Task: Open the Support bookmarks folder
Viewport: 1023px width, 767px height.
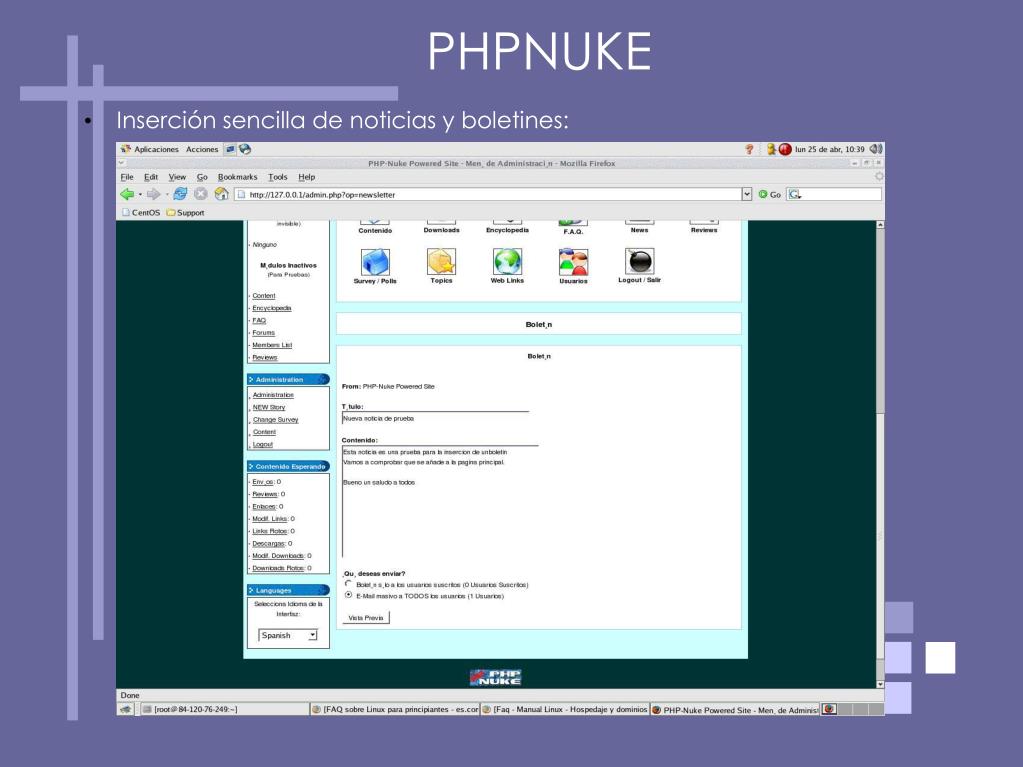Action: [x=185, y=213]
